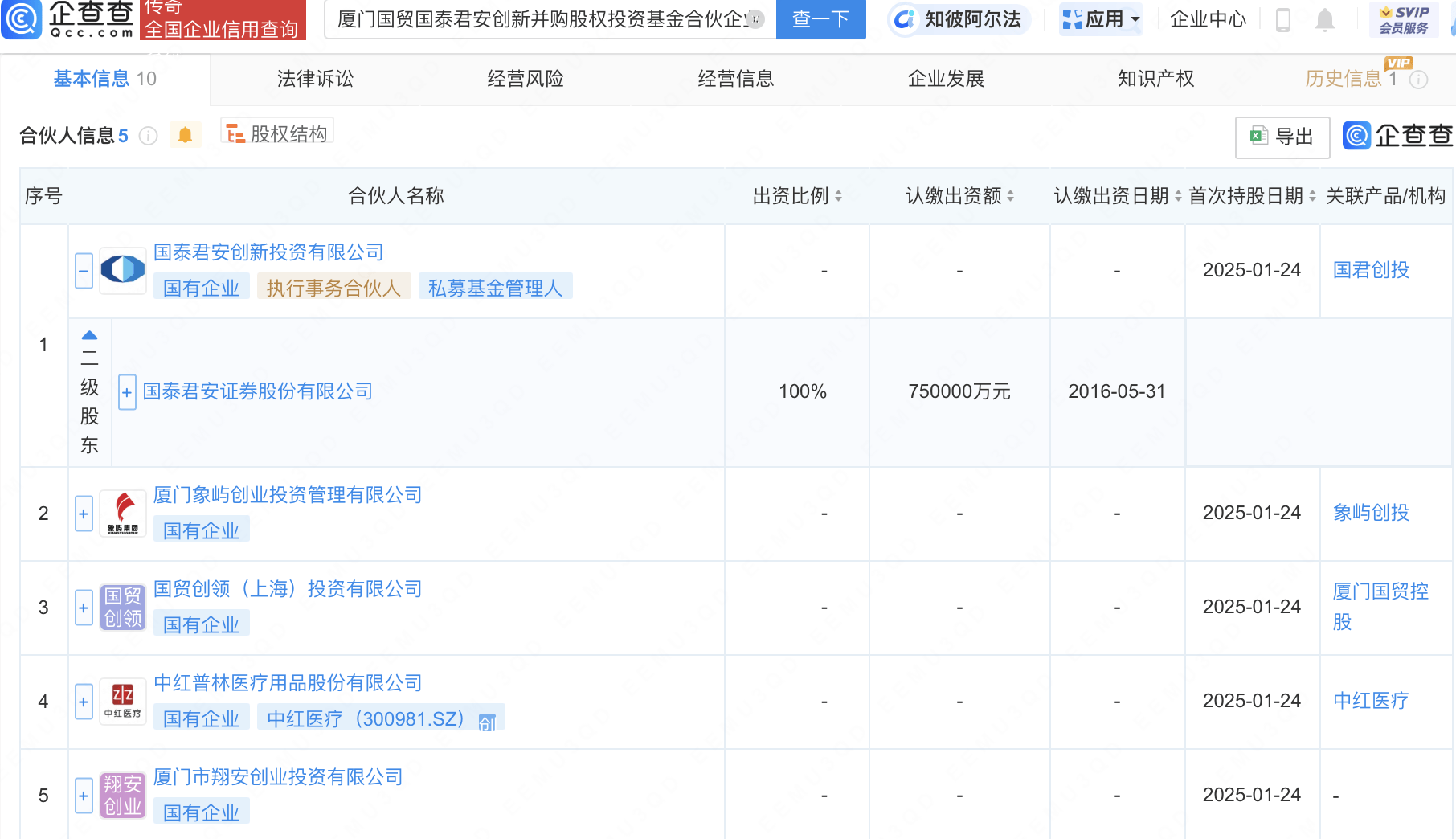The image size is (1456, 839).
Task: Sort by 认缴出资额 column
Action: pyautogui.click(x=1010, y=195)
